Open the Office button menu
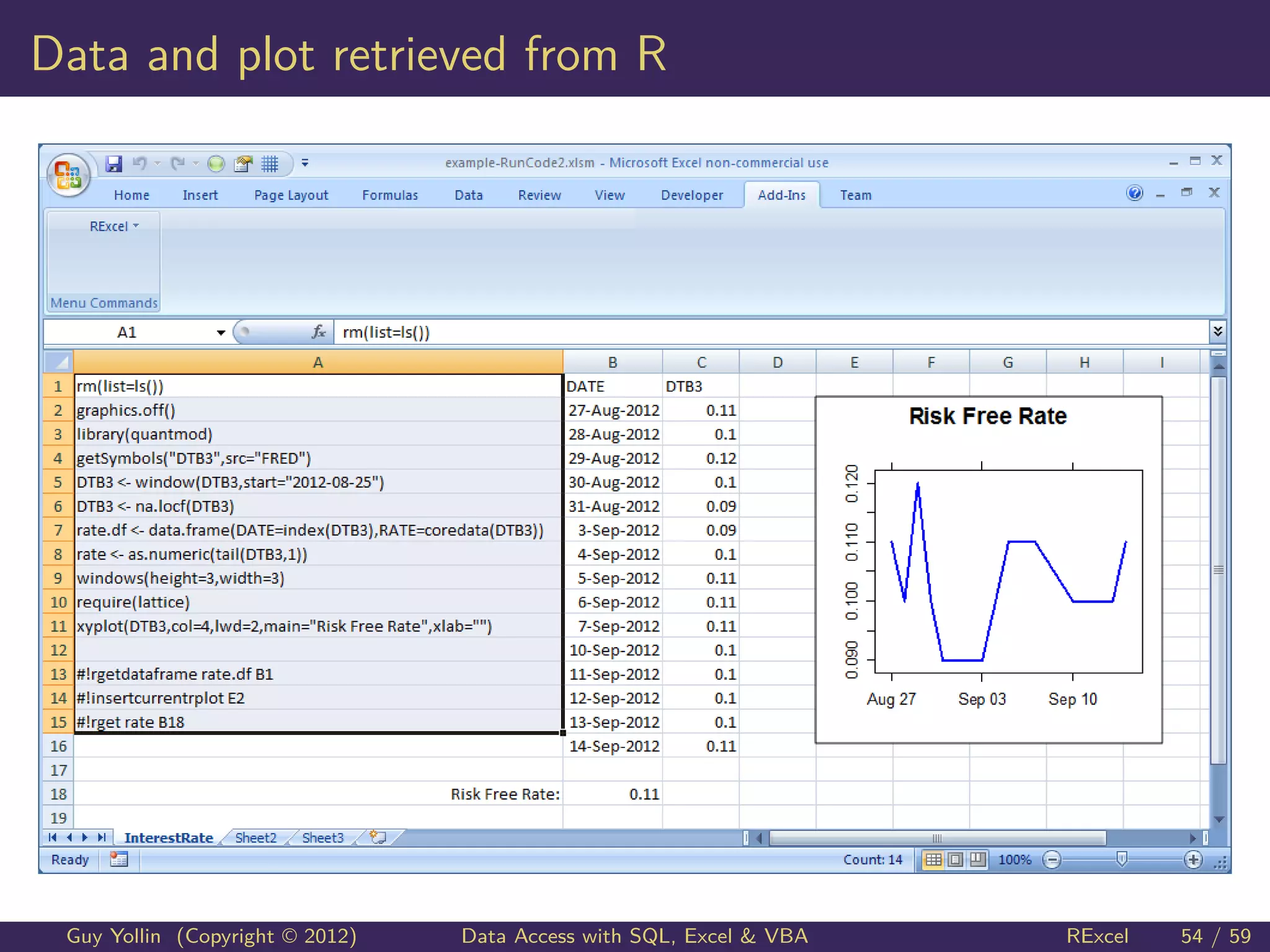Image resolution: width=1270 pixels, height=952 pixels. [68, 175]
